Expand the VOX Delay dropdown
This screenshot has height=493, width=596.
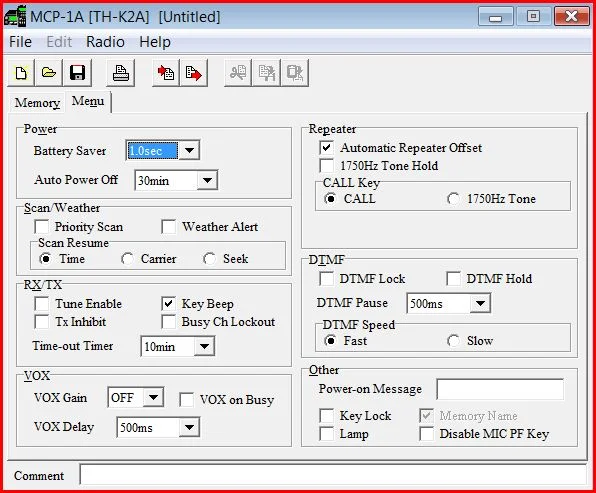pyautogui.click(x=189, y=427)
